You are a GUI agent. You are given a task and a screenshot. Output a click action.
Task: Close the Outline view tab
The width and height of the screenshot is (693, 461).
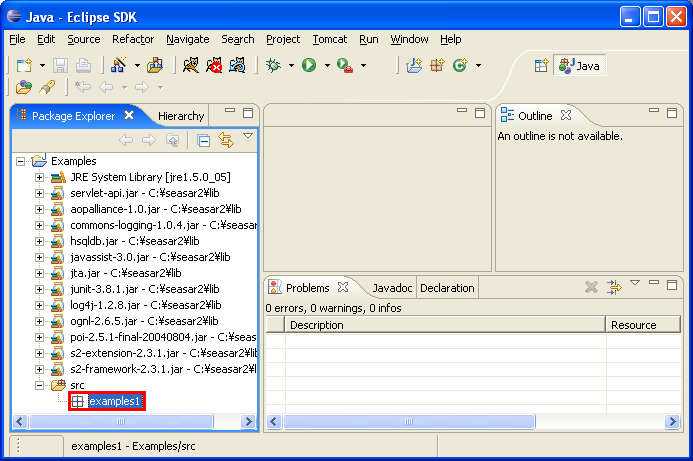(566, 116)
